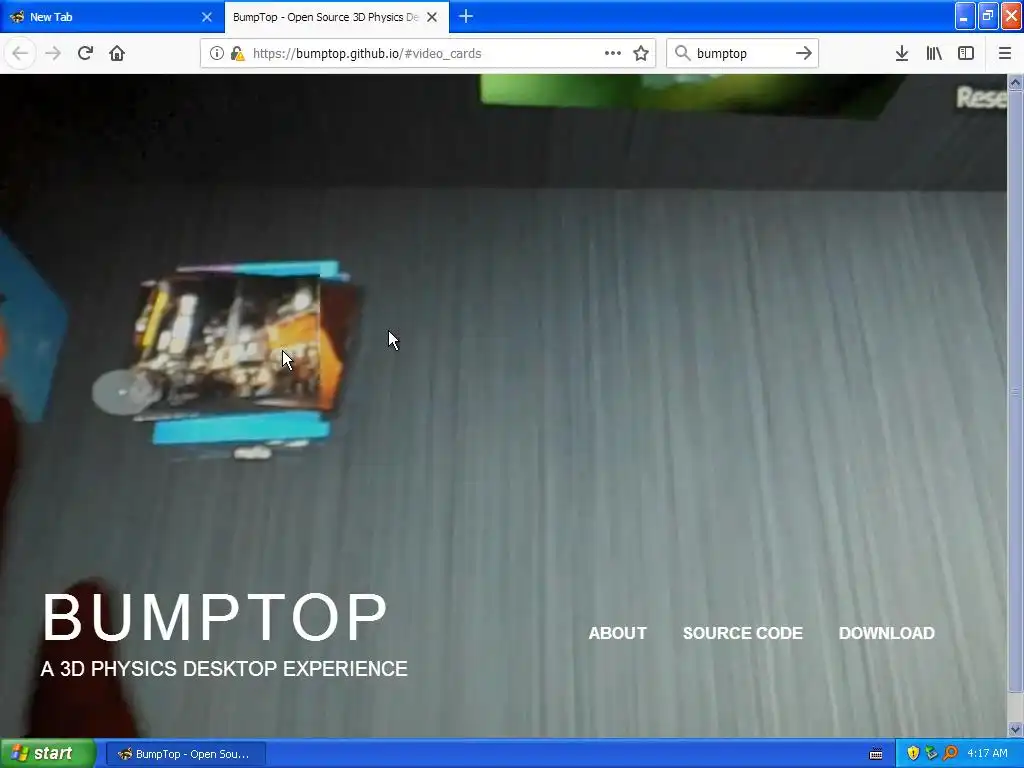The width and height of the screenshot is (1024, 768).
Task: Select the BumpTop Open Source 3D Physics tab
Action: [336, 17]
